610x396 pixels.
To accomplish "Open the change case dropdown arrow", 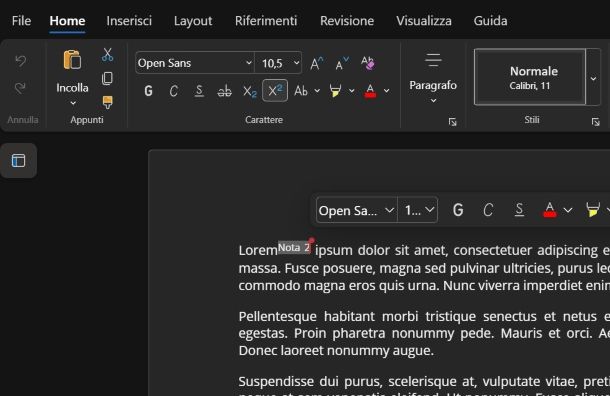I will 317,91.
